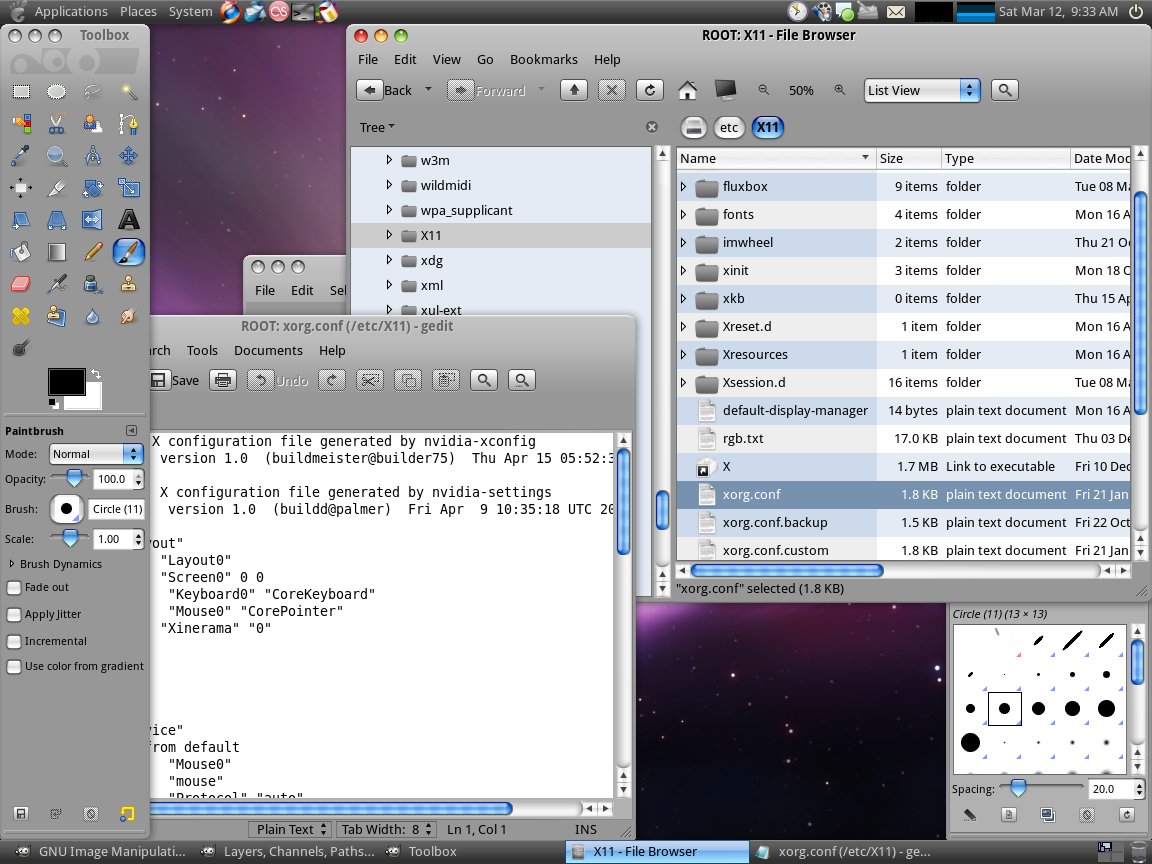Pick the Fuzzy Select magic wand tool

click(x=129, y=92)
